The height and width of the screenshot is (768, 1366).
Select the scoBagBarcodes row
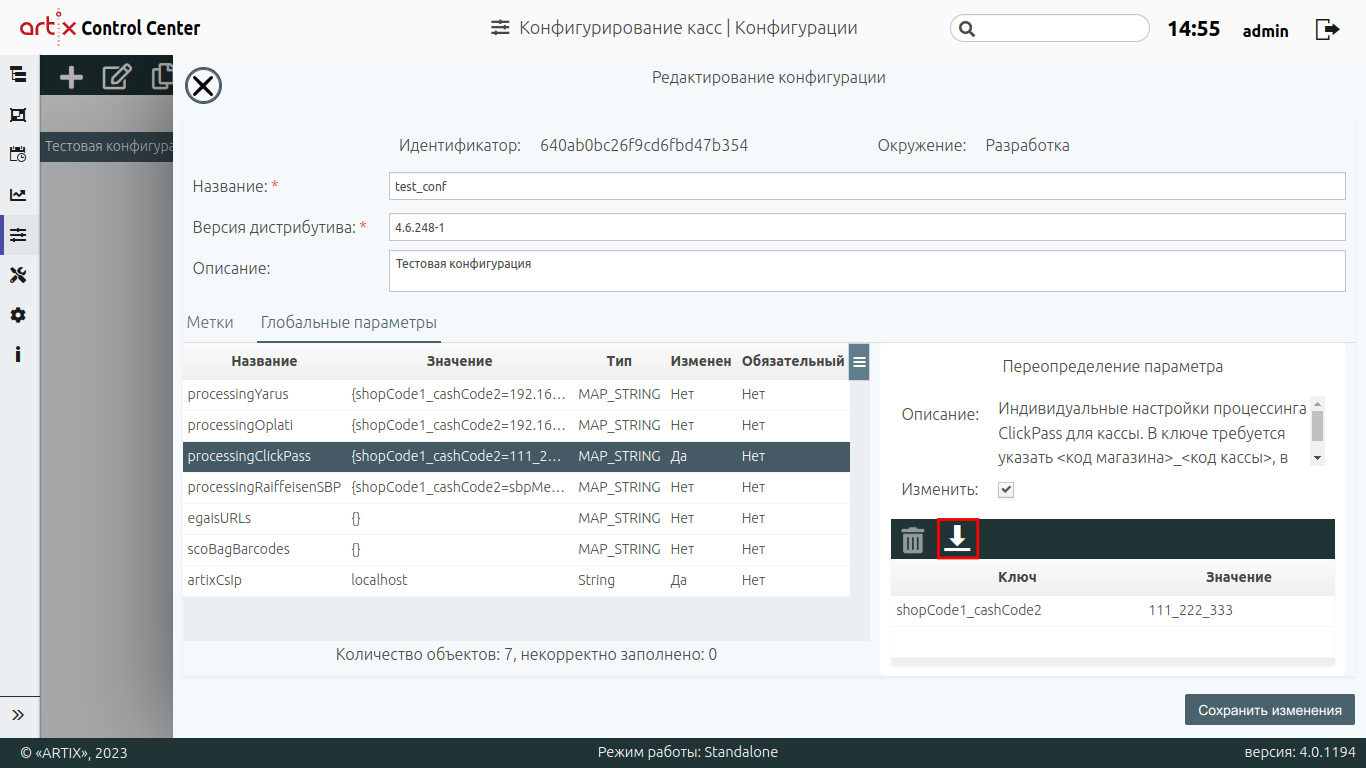(516, 549)
